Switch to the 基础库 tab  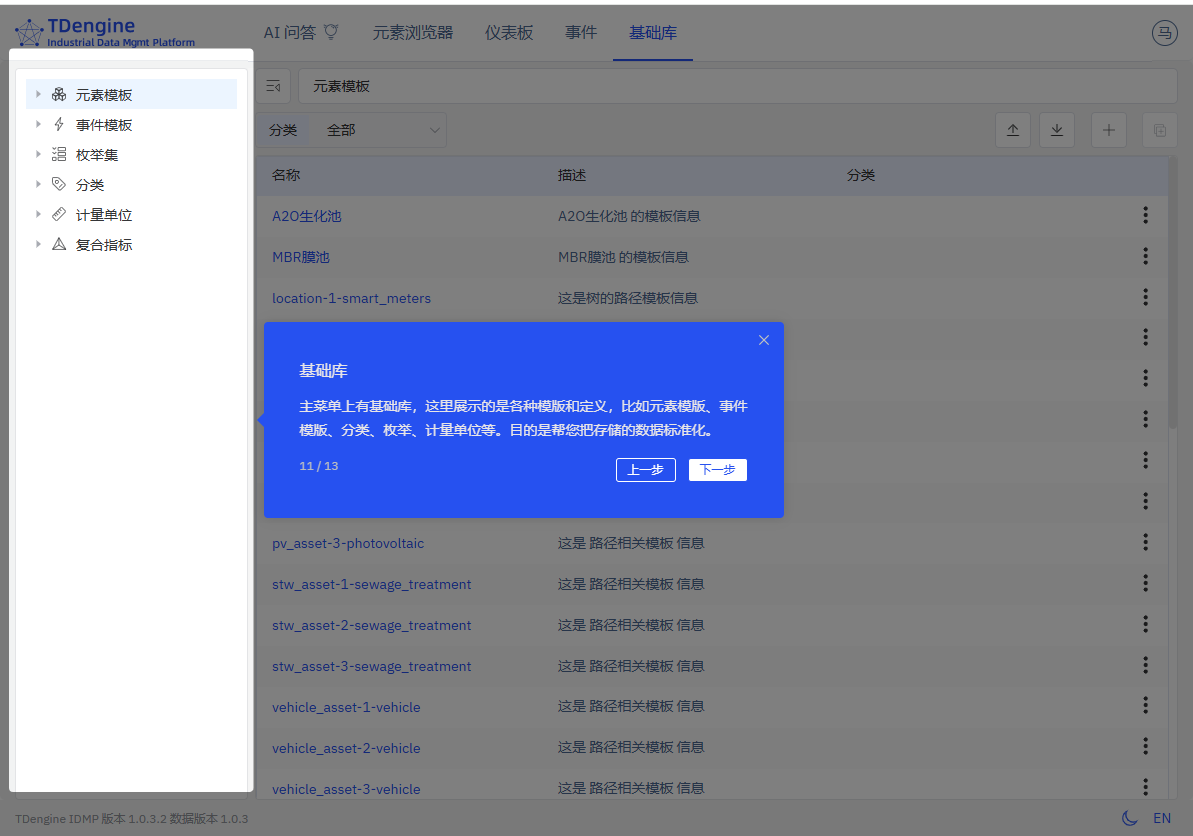[x=653, y=33]
